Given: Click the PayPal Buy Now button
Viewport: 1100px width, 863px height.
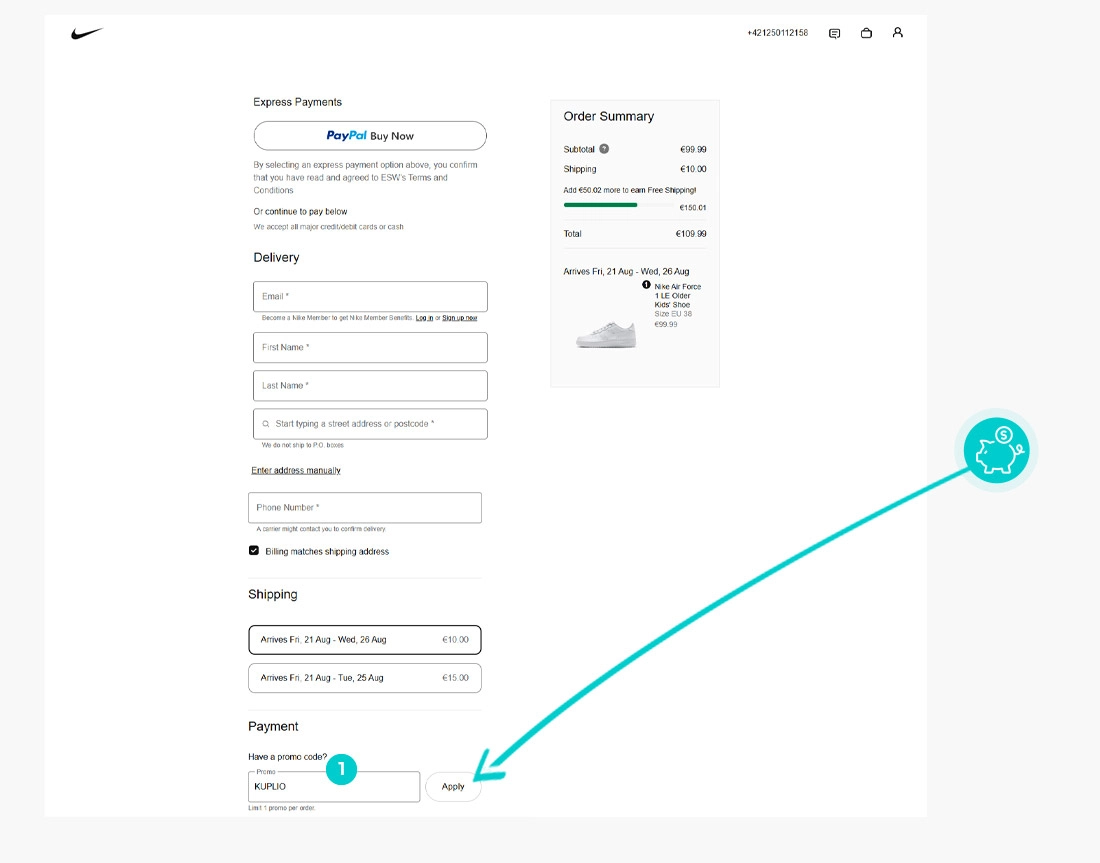Looking at the screenshot, I should click(370, 135).
